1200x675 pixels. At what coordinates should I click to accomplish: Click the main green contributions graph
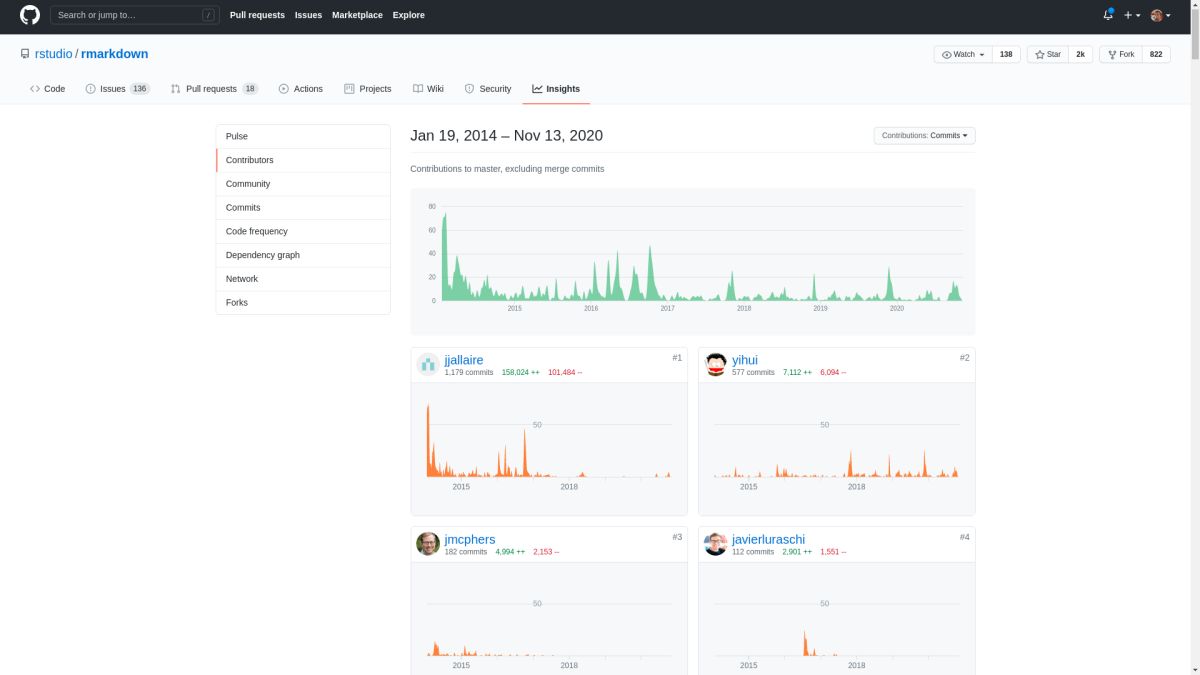point(692,261)
